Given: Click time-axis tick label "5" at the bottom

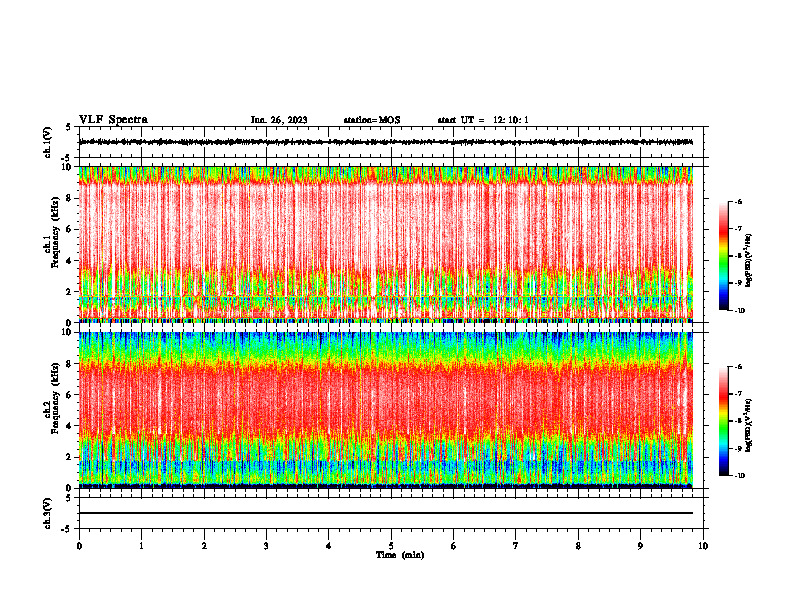Looking at the screenshot, I should click(391, 546).
